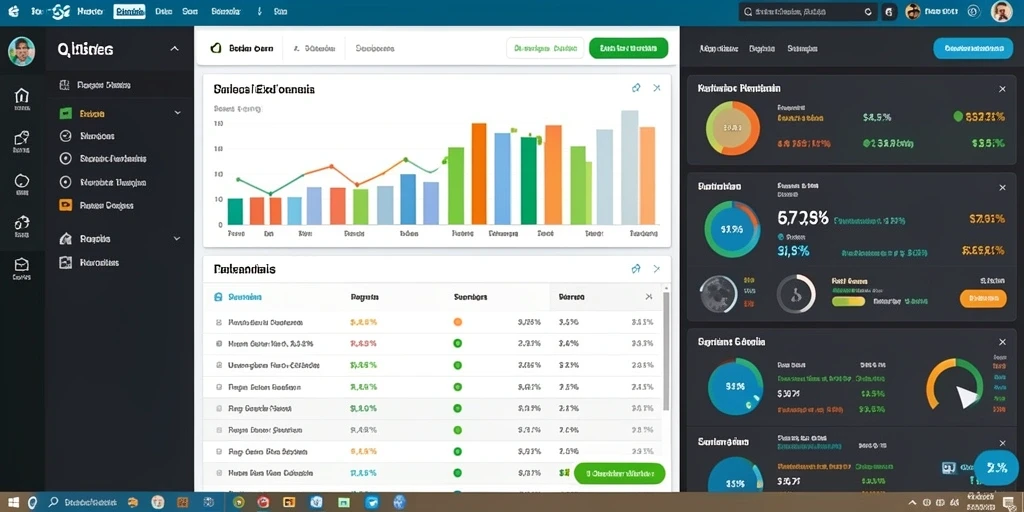Click the refresh icon inside top search box
Viewport: 1024px width, 512px height.
tap(868, 12)
